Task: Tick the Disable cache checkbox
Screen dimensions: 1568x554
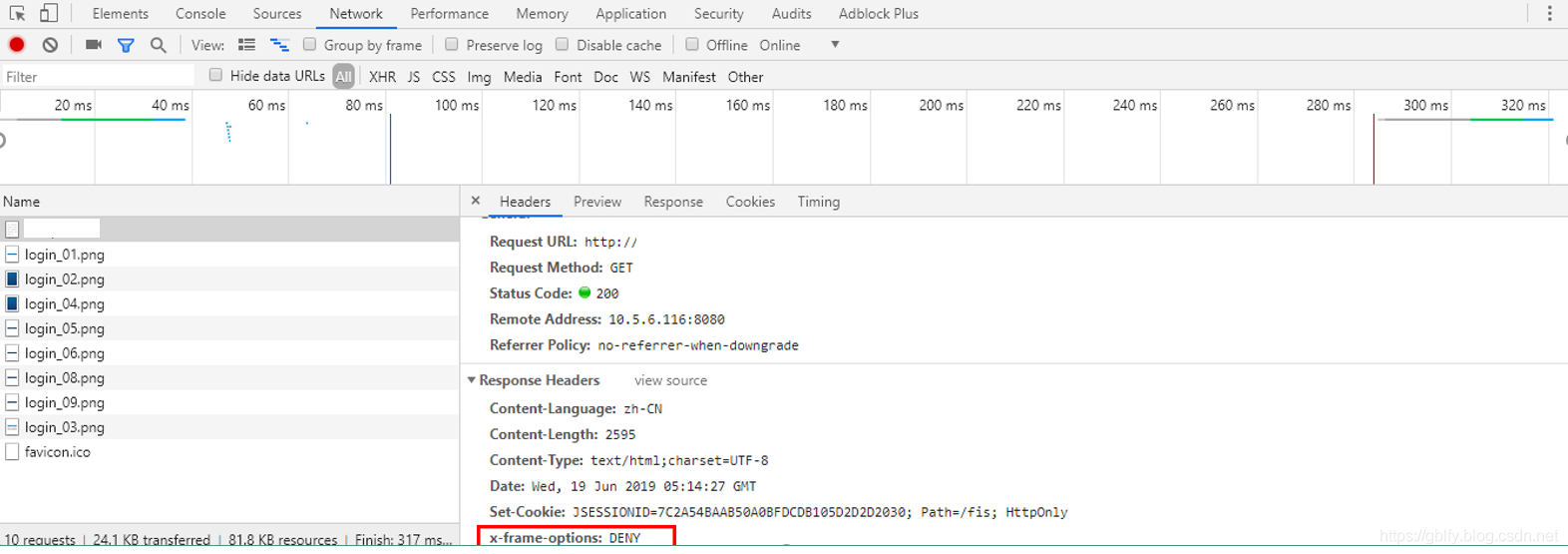Action: point(562,45)
